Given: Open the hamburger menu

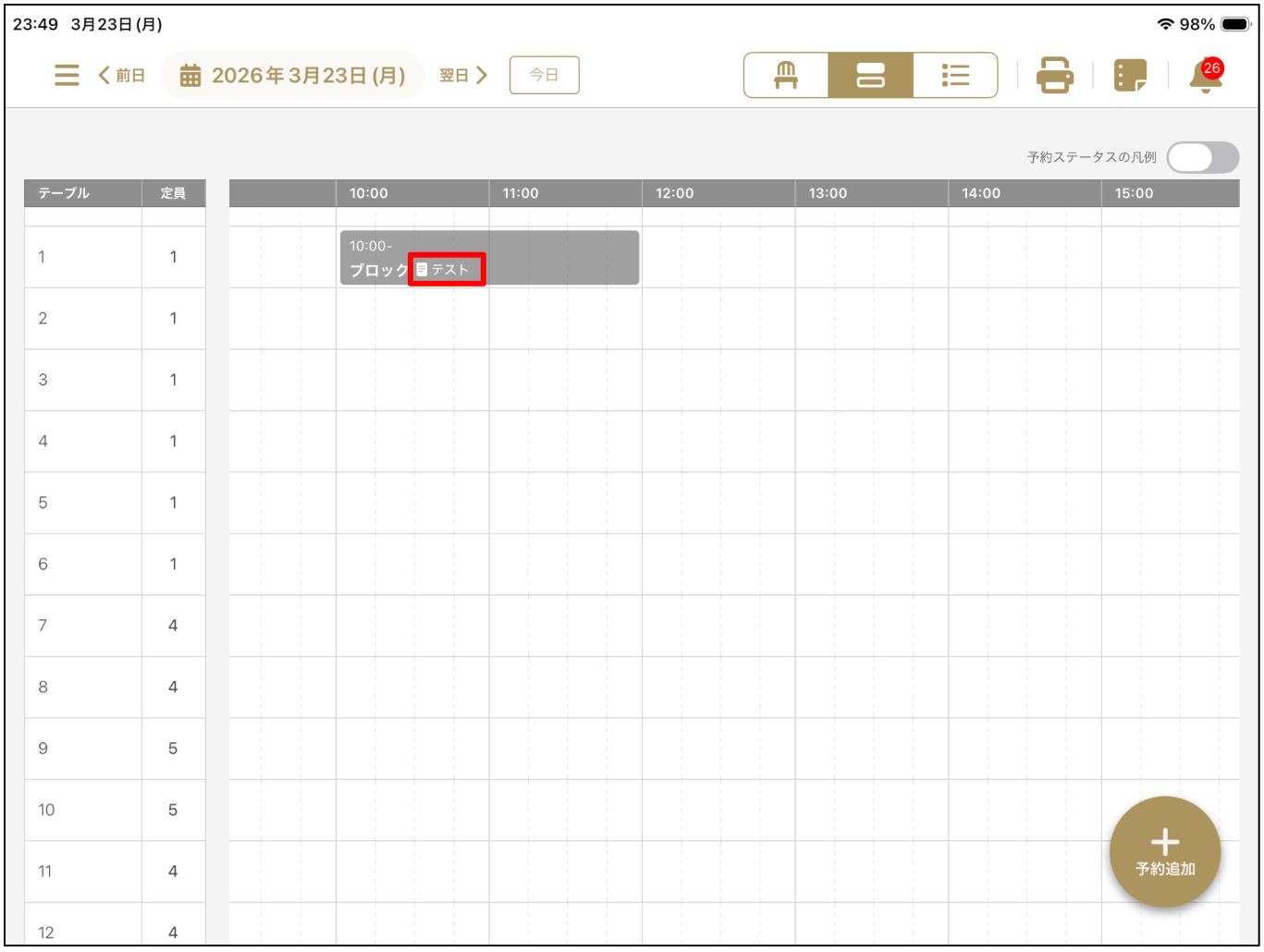Looking at the screenshot, I should click(67, 75).
